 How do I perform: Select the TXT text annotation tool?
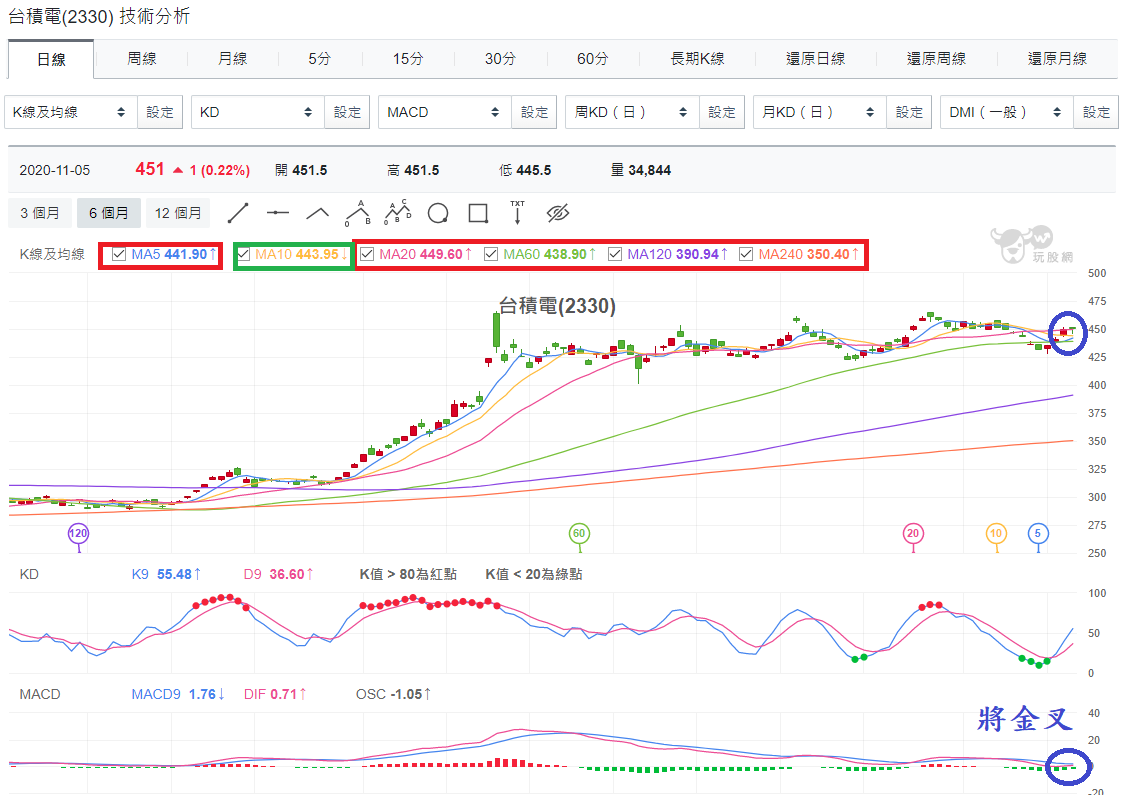click(518, 213)
